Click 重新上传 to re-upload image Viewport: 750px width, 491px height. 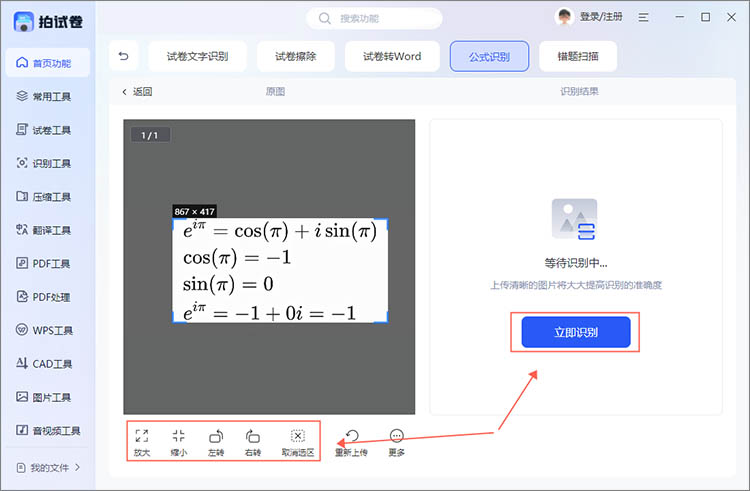[352, 442]
